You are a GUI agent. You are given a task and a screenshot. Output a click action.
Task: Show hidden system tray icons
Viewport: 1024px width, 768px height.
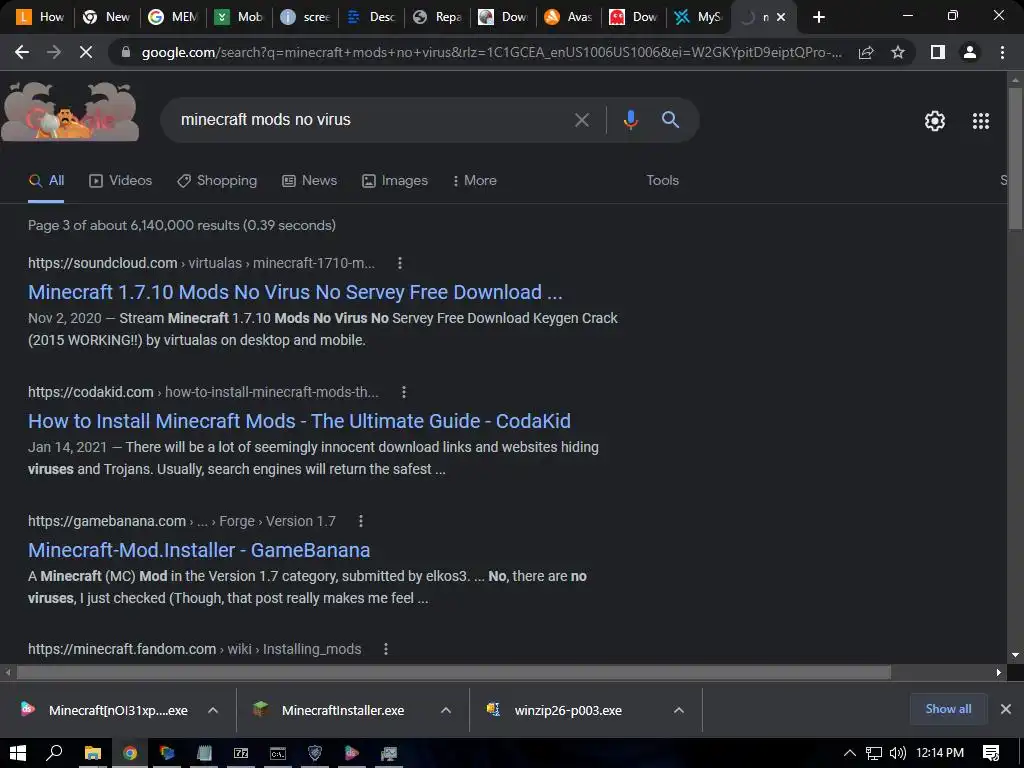[850, 753]
